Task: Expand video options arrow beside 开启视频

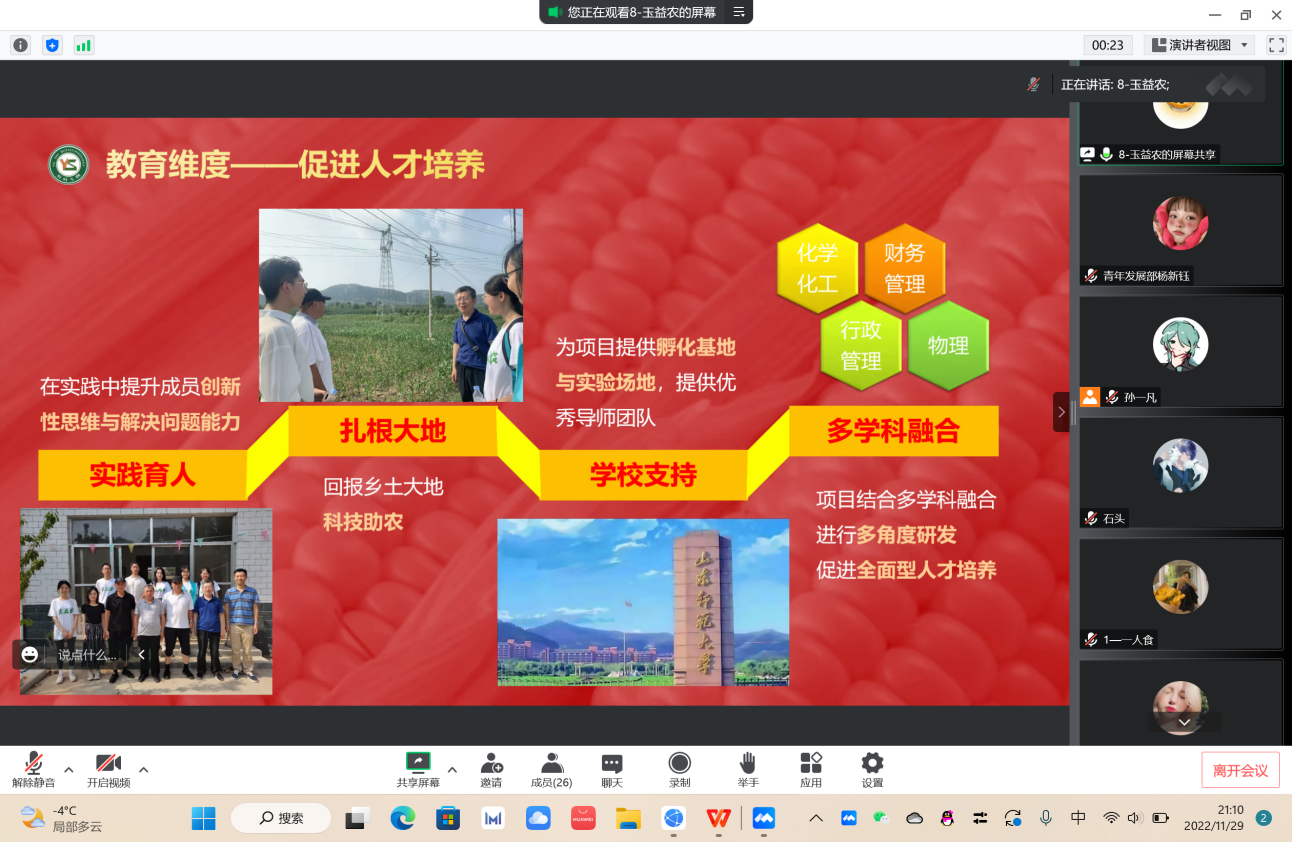Action: pos(144,769)
